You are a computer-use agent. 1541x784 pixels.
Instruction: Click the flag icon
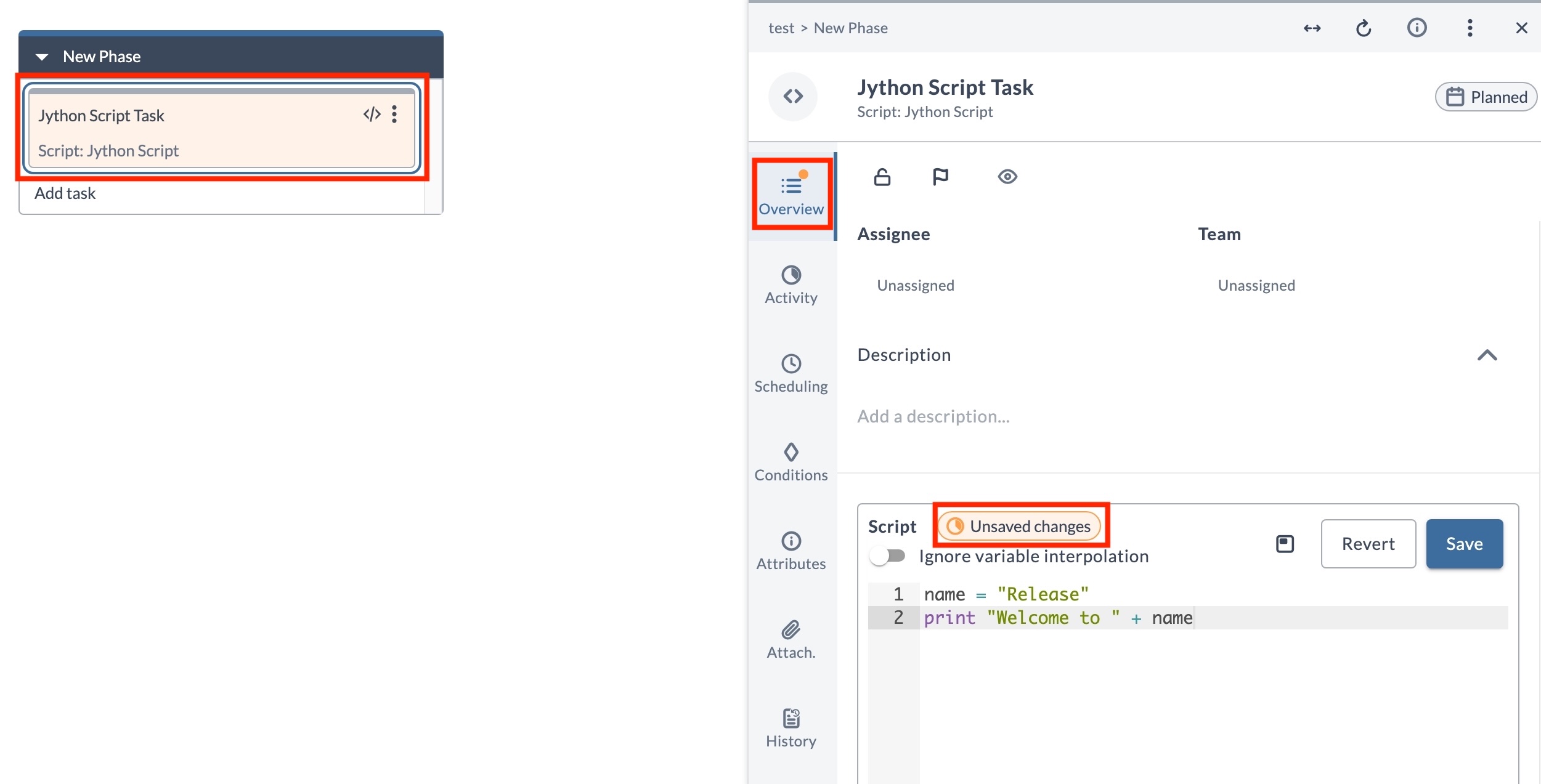coord(940,177)
